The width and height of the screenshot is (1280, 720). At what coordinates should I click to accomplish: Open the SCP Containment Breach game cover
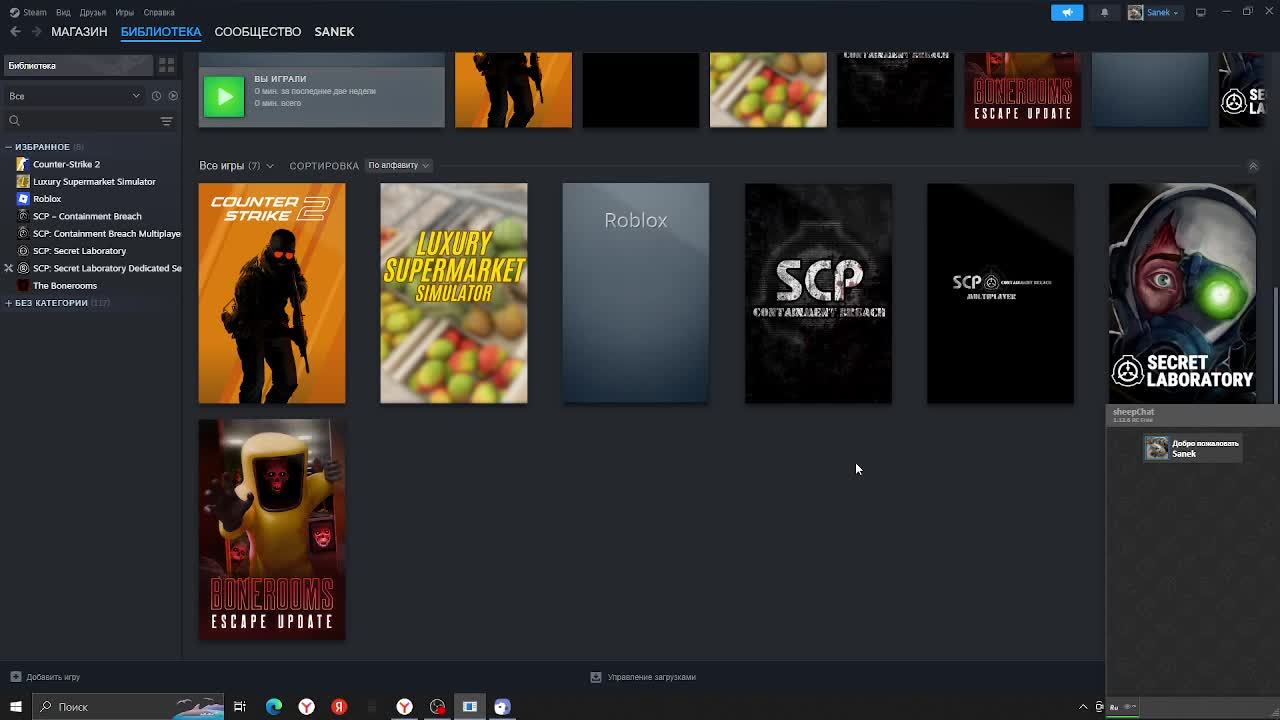coord(818,293)
